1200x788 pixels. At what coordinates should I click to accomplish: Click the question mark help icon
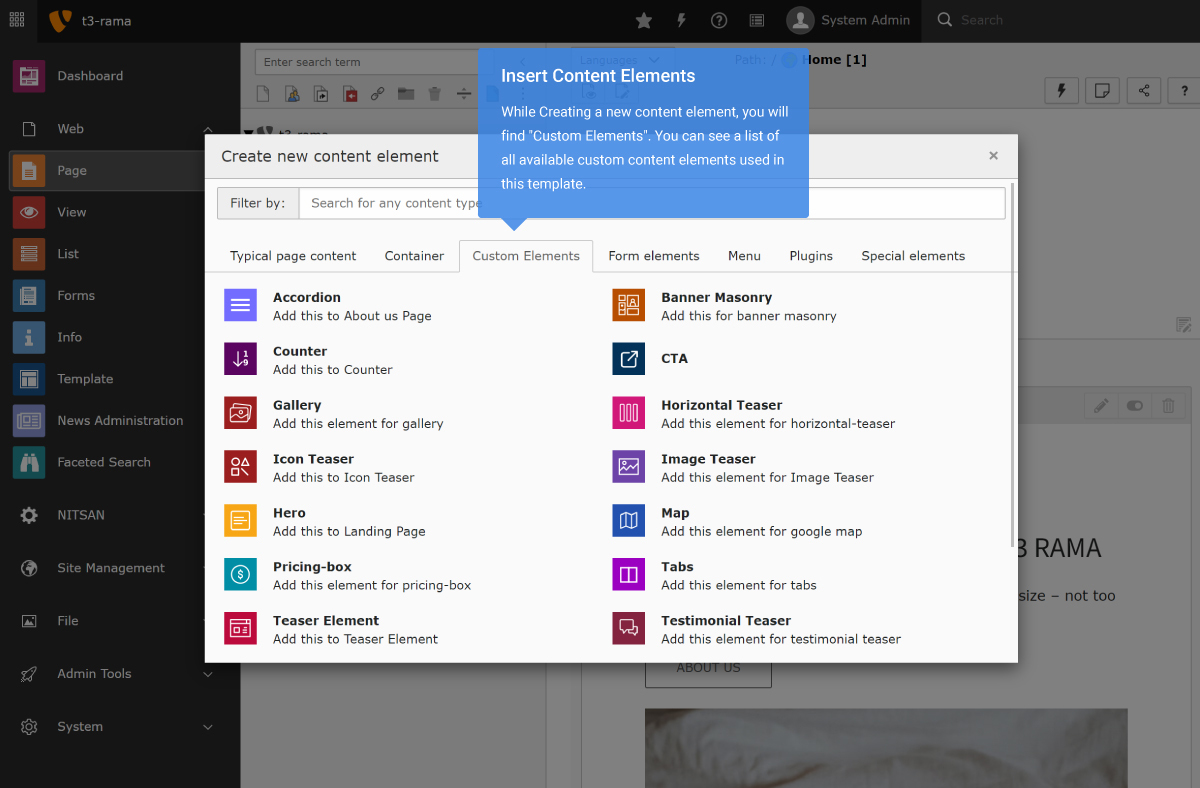click(x=718, y=20)
